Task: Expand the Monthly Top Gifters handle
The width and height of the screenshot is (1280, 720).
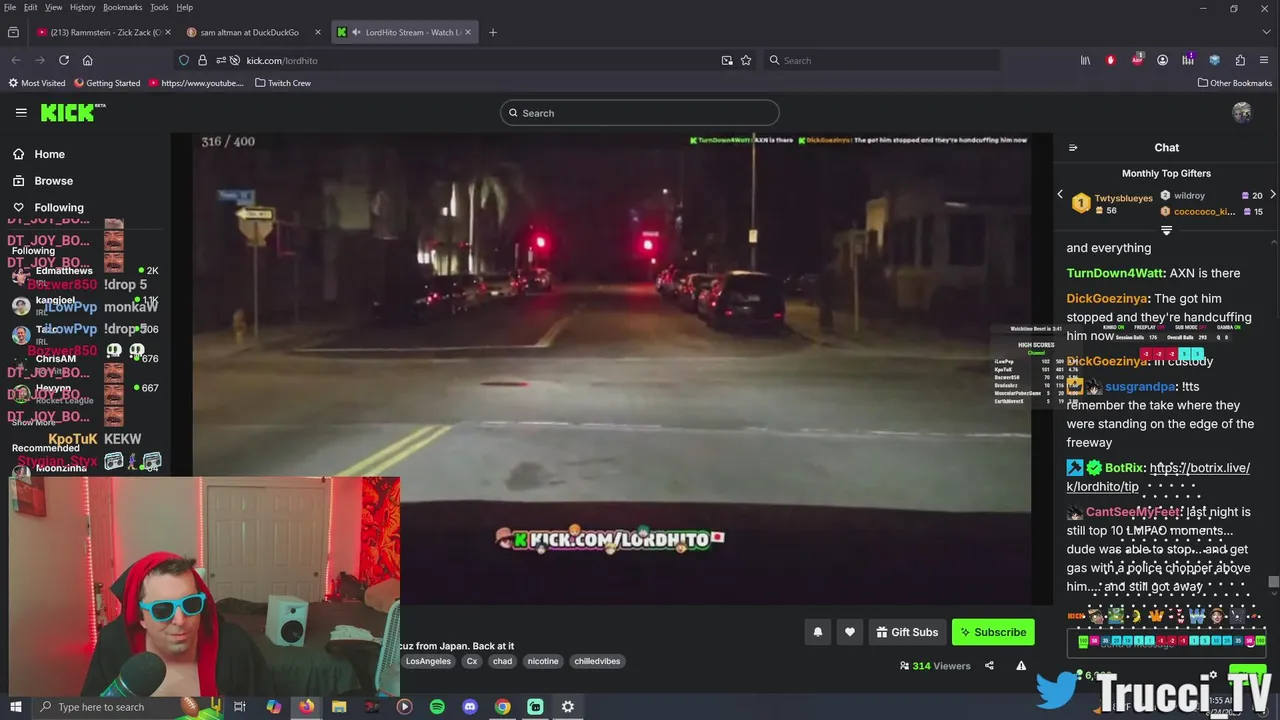Action: pyautogui.click(x=1166, y=230)
